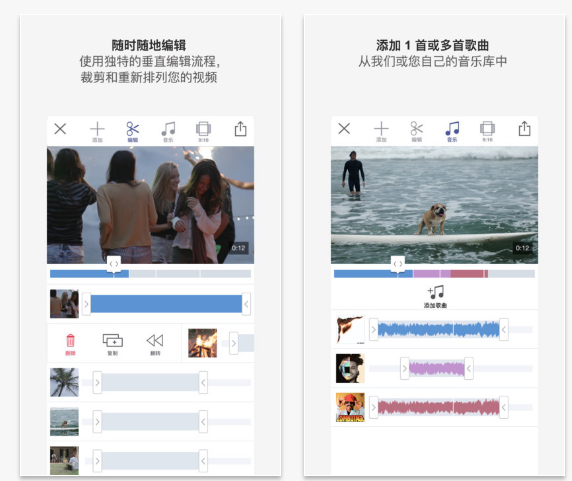Click the 0:12 timestamp on right video preview
572x481 pixels.
522,248
